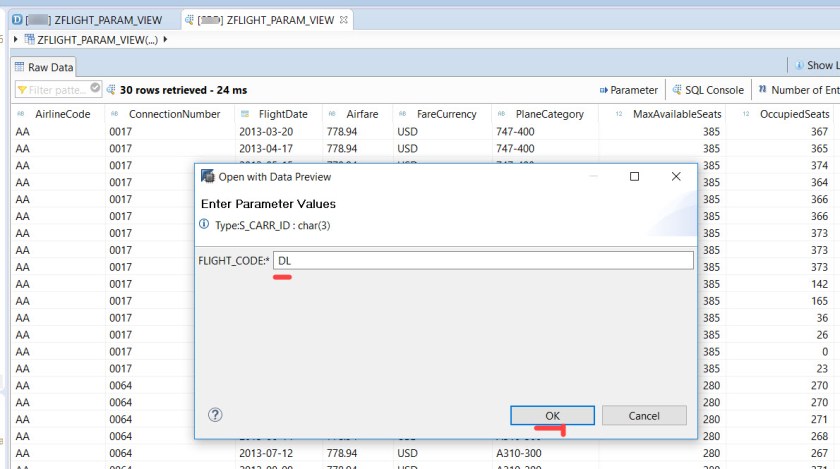840x469 pixels.
Task: Click the PlaneCategory column header
Action: [x=550, y=114]
